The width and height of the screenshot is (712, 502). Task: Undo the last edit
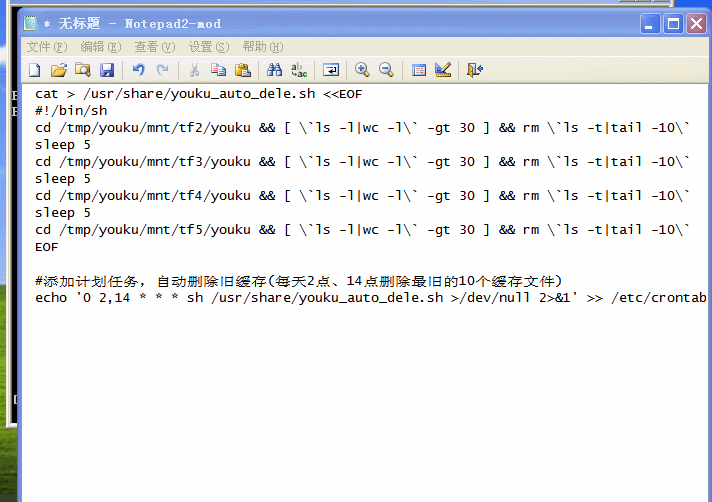tap(138, 70)
